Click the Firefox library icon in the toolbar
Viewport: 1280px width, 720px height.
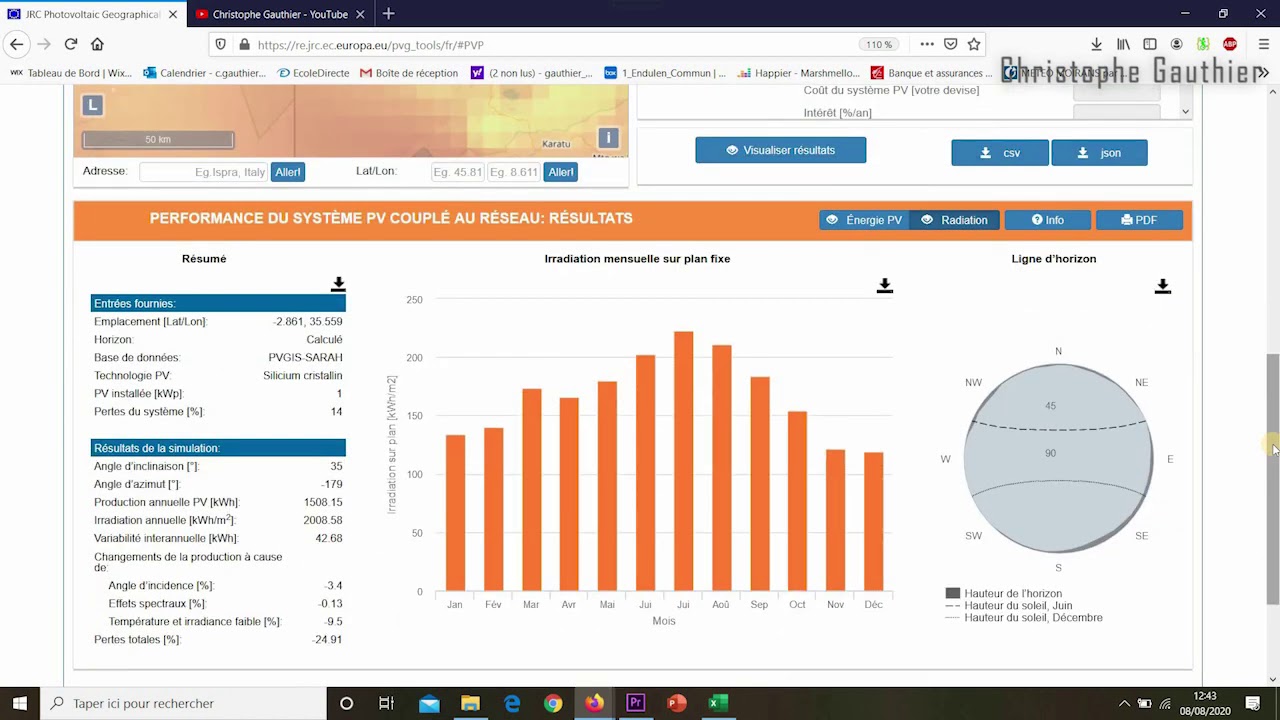click(x=1123, y=44)
